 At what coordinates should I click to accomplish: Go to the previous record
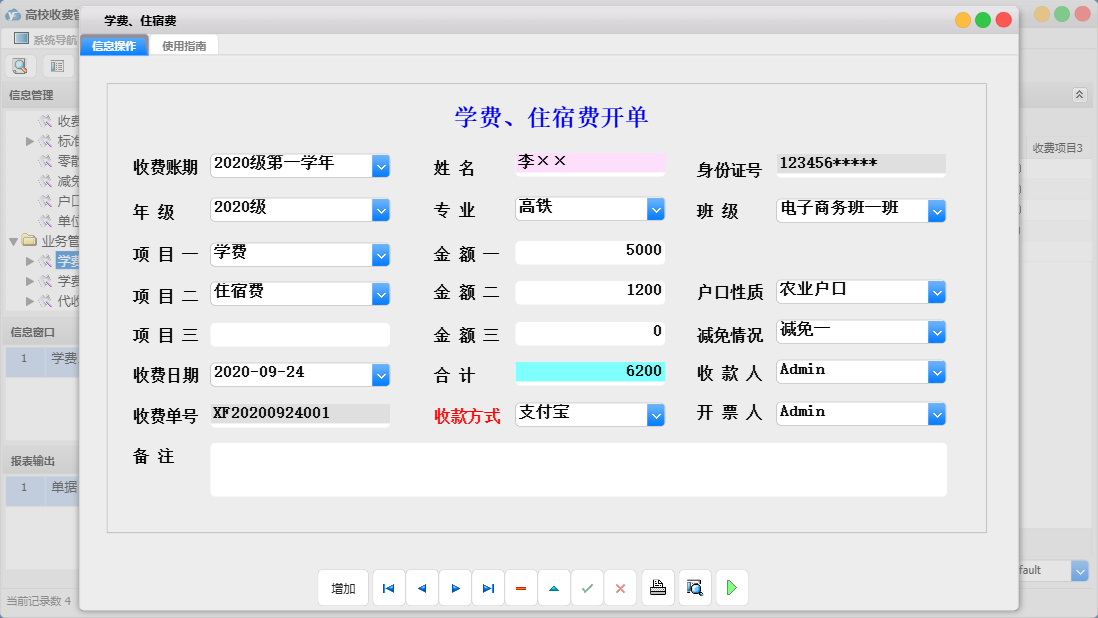(x=421, y=588)
